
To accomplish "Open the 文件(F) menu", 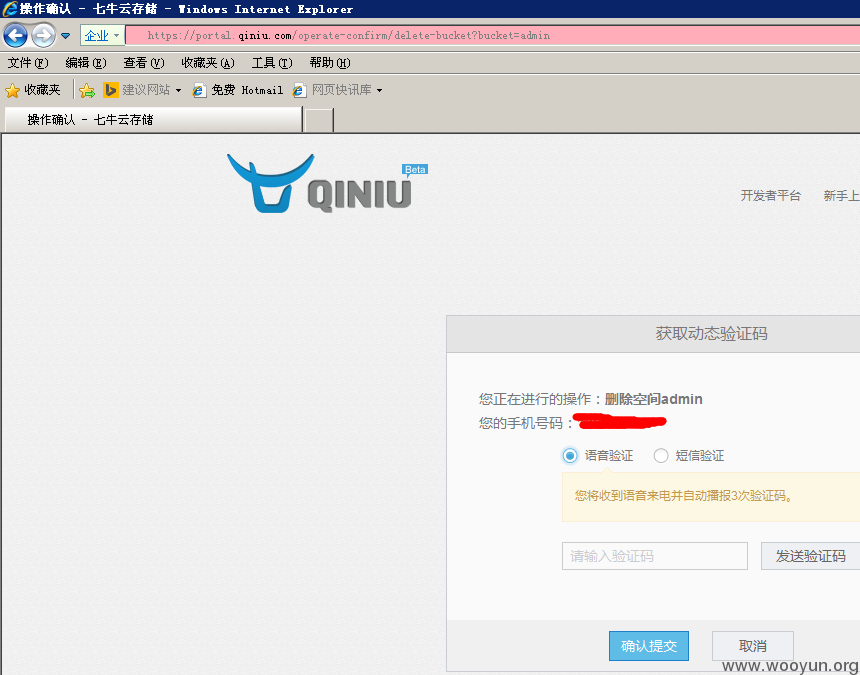I will coord(28,63).
